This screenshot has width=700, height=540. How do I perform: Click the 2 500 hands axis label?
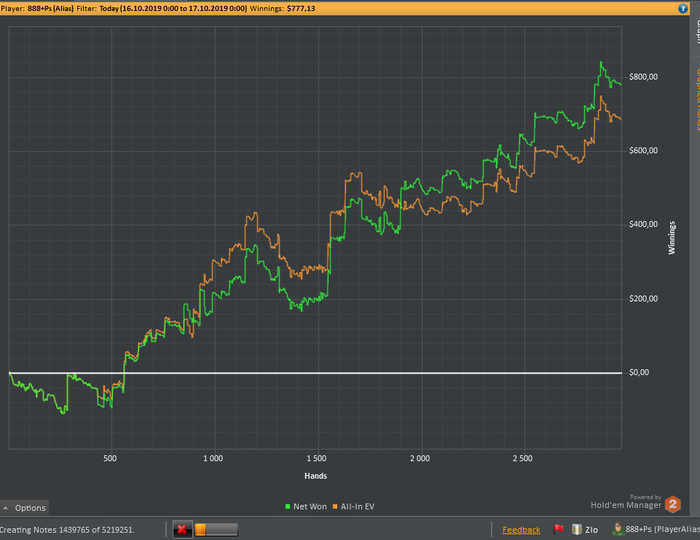pyautogui.click(x=523, y=458)
